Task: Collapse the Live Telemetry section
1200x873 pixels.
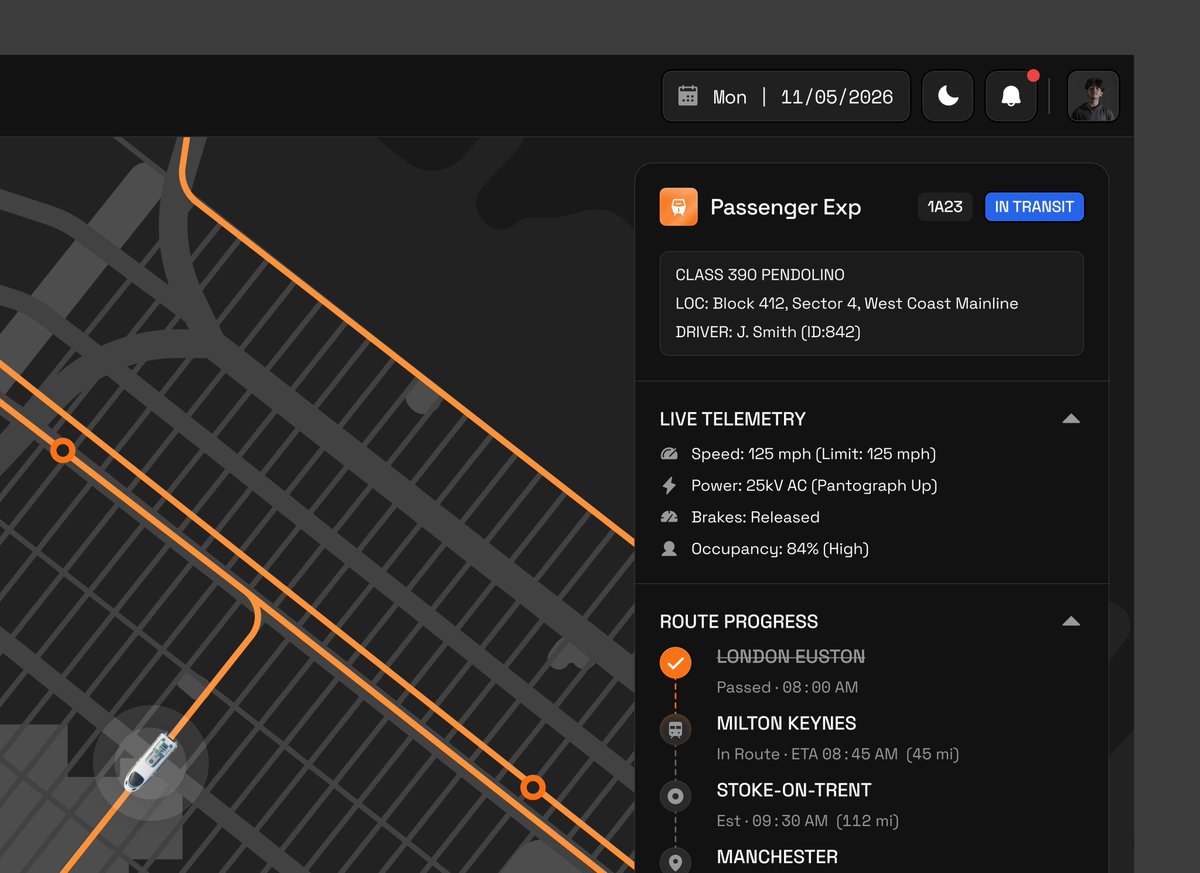Action: [x=1071, y=419]
